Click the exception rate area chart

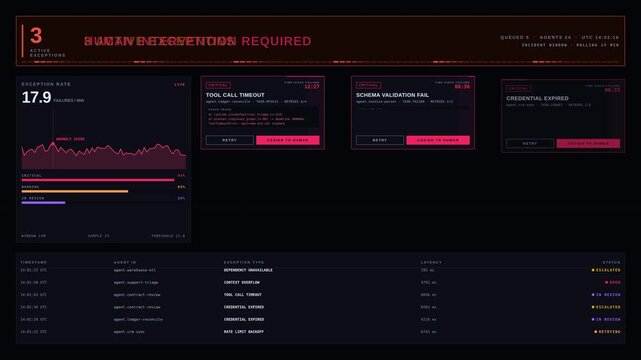pyautogui.click(x=104, y=156)
